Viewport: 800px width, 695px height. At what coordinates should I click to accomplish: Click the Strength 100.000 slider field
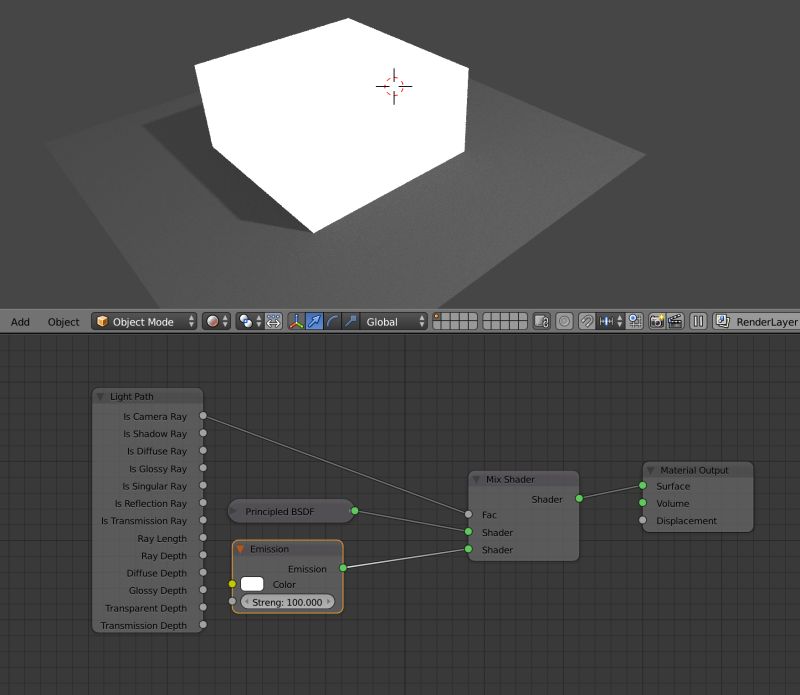(x=290, y=602)
